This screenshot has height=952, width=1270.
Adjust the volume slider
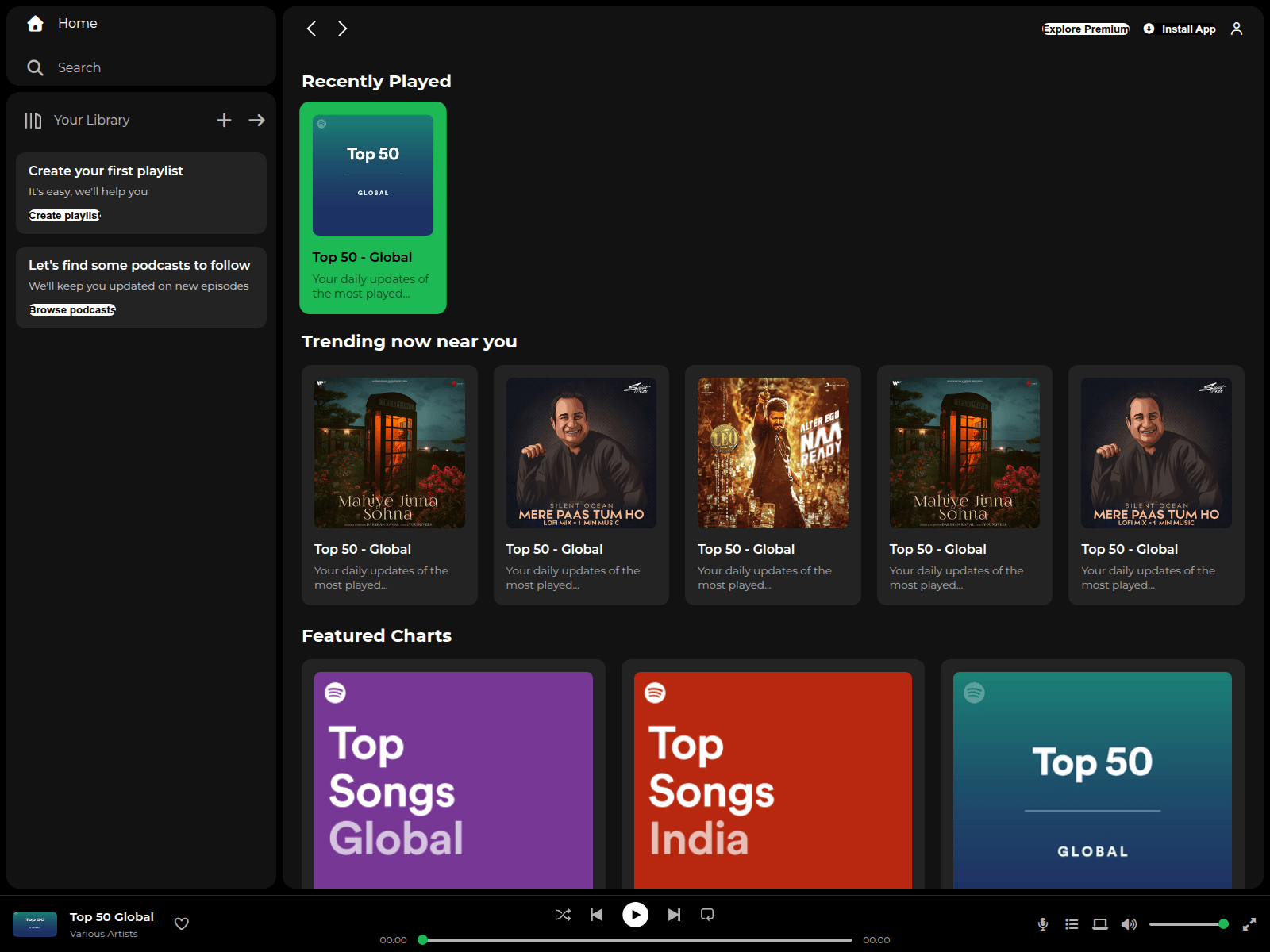(1188, 924)
